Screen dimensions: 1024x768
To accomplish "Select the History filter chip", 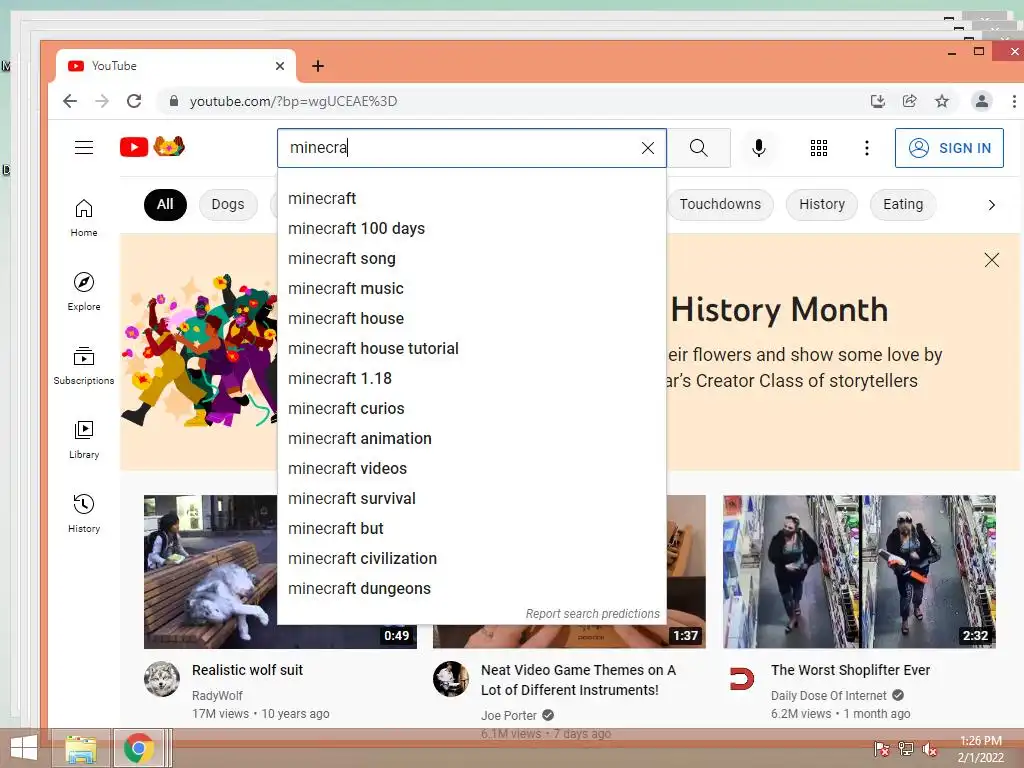I will 822,204.
